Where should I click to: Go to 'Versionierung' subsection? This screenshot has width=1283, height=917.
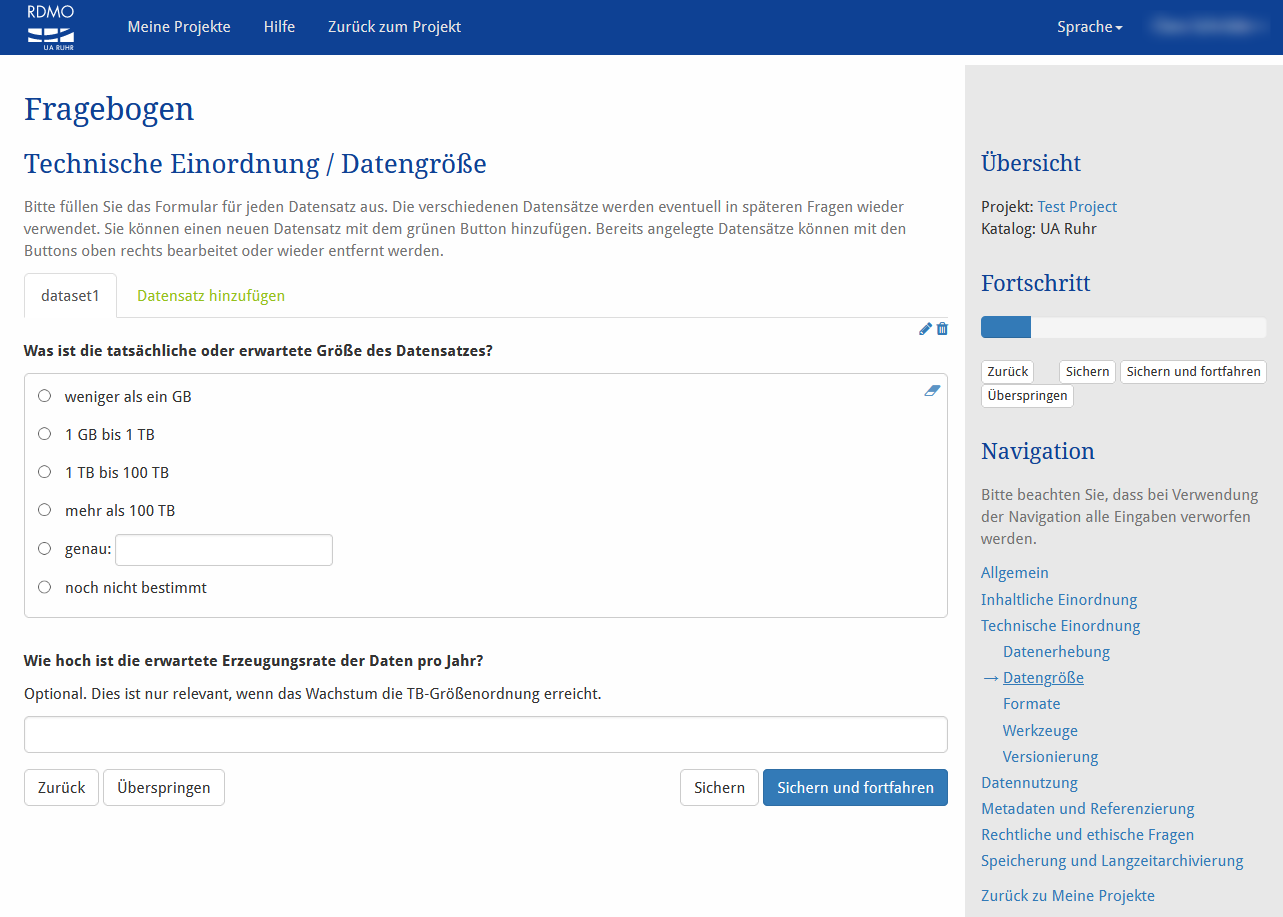coord(1050,757)
